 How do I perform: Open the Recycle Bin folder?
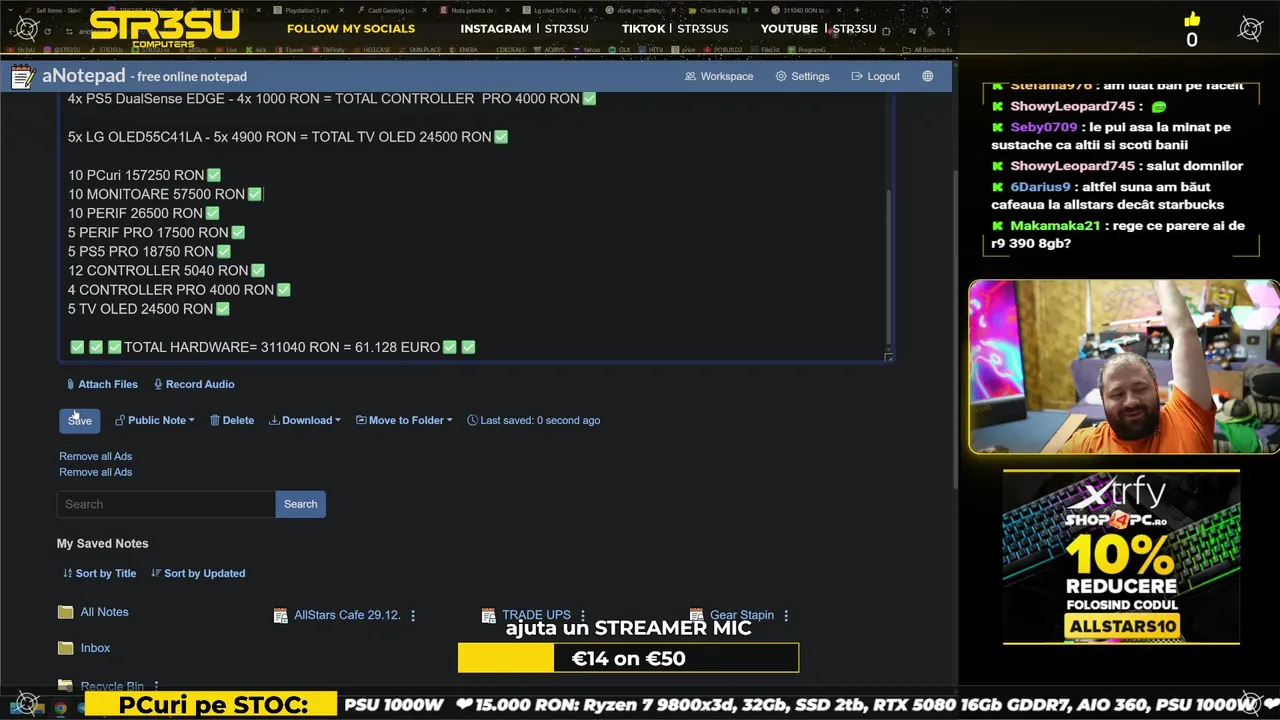click(x=101, y=686)
